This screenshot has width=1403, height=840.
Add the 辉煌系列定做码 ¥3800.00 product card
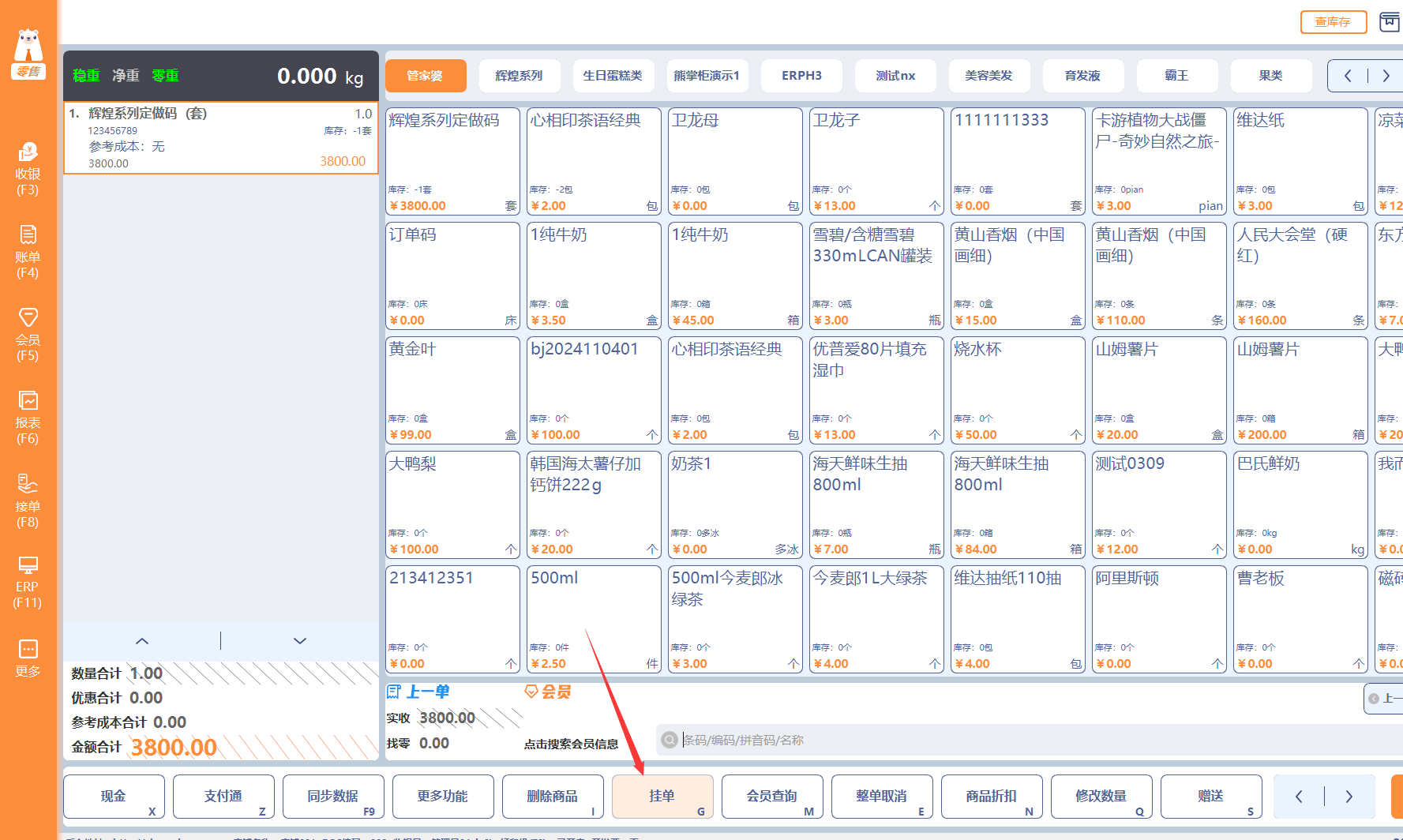coord(453,162)
